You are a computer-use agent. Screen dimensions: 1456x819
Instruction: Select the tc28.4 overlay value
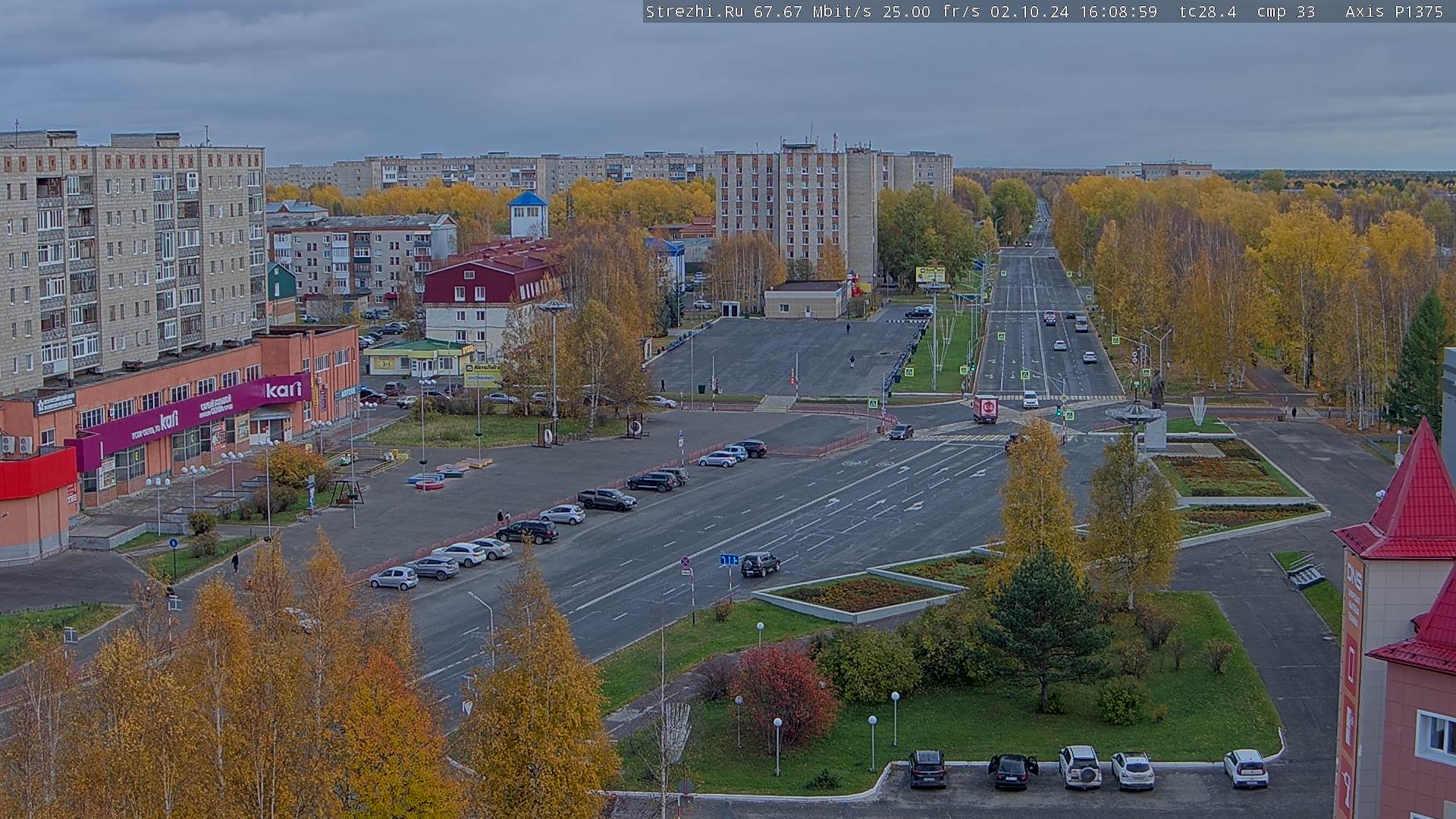[x=1208, y=11]
